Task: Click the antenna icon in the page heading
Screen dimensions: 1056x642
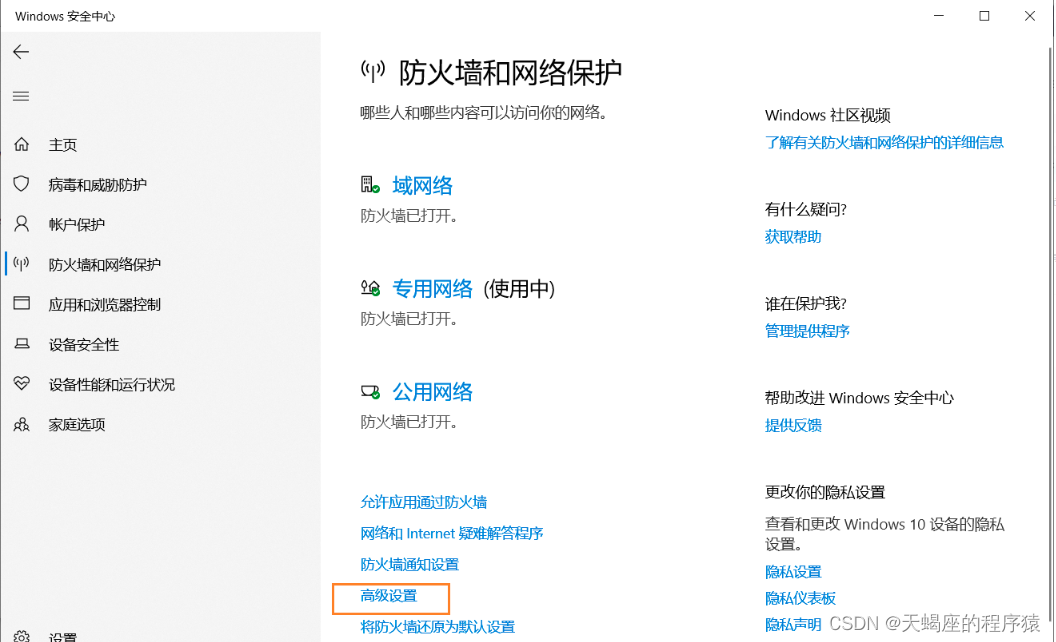Action: point(372,71)
